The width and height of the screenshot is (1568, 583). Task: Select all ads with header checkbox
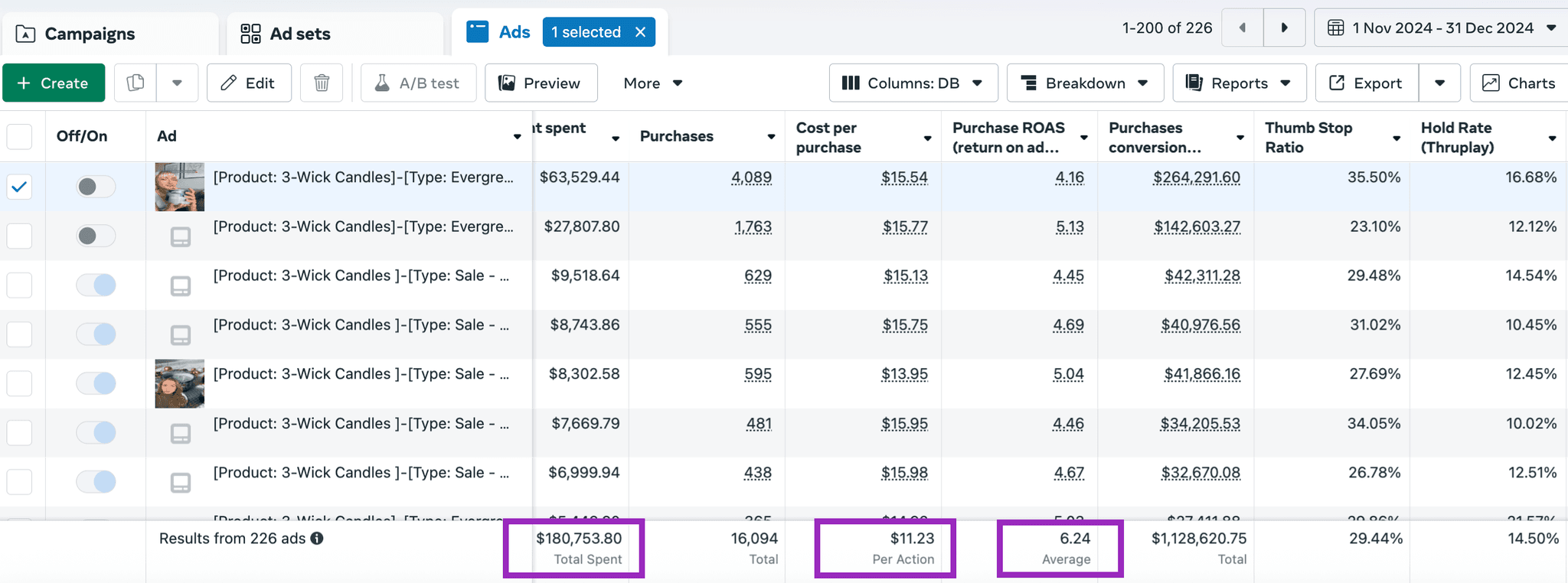pos(19,137)
